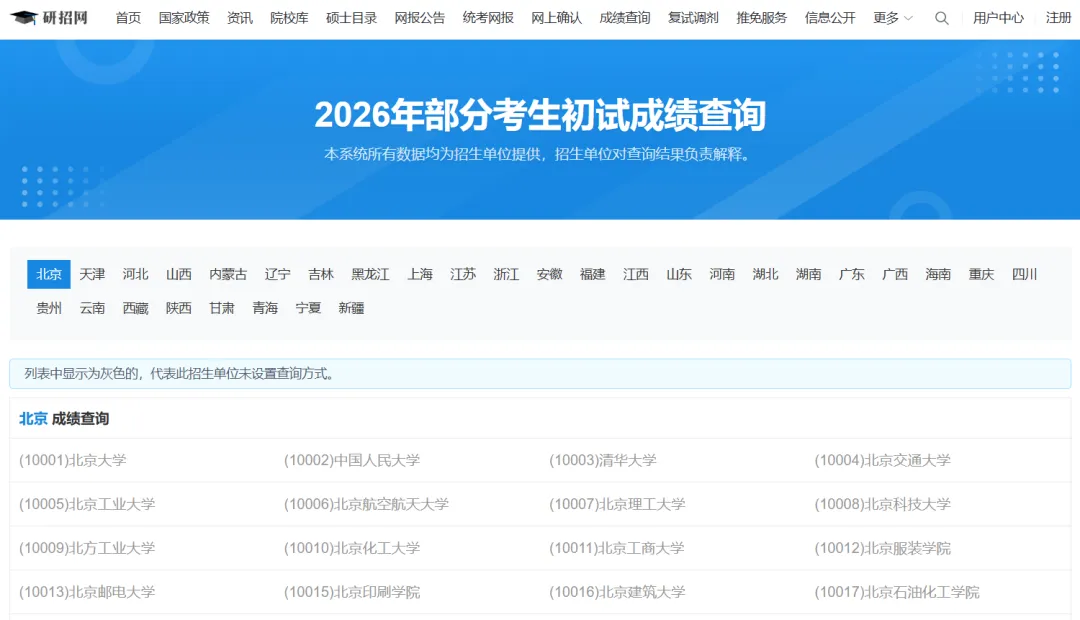Click (10007)北京理工大学 entry
This screenshot has height=620, width=1080.
pos(617,504)
